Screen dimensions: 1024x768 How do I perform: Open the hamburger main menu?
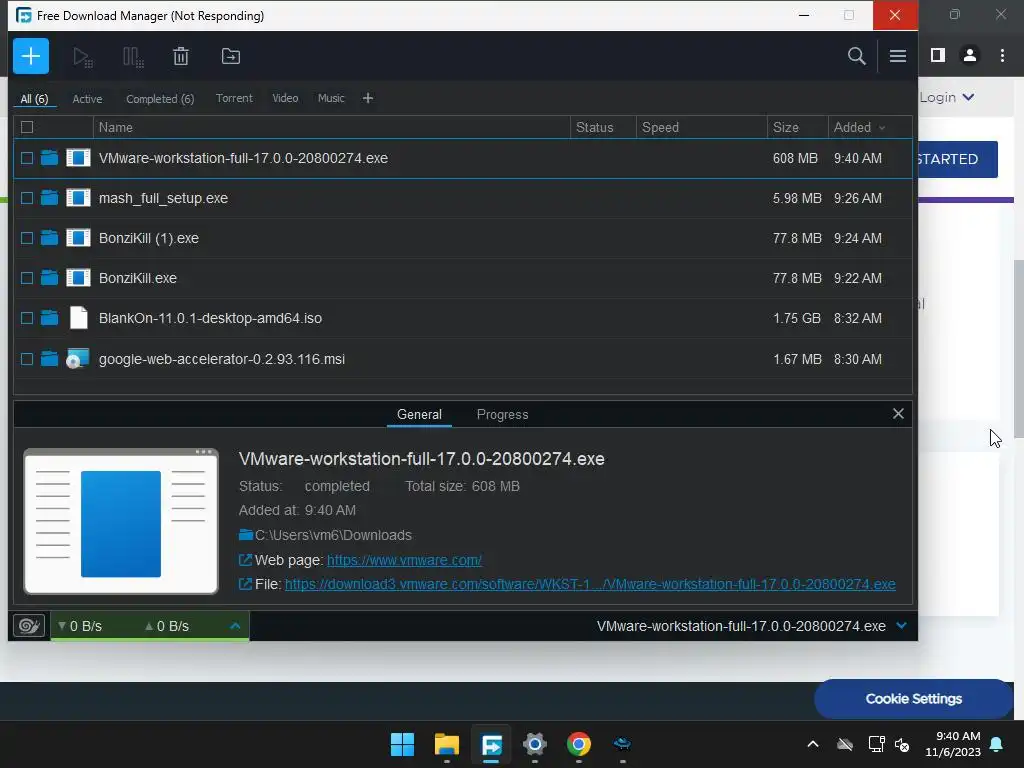[x=897, y=56]
